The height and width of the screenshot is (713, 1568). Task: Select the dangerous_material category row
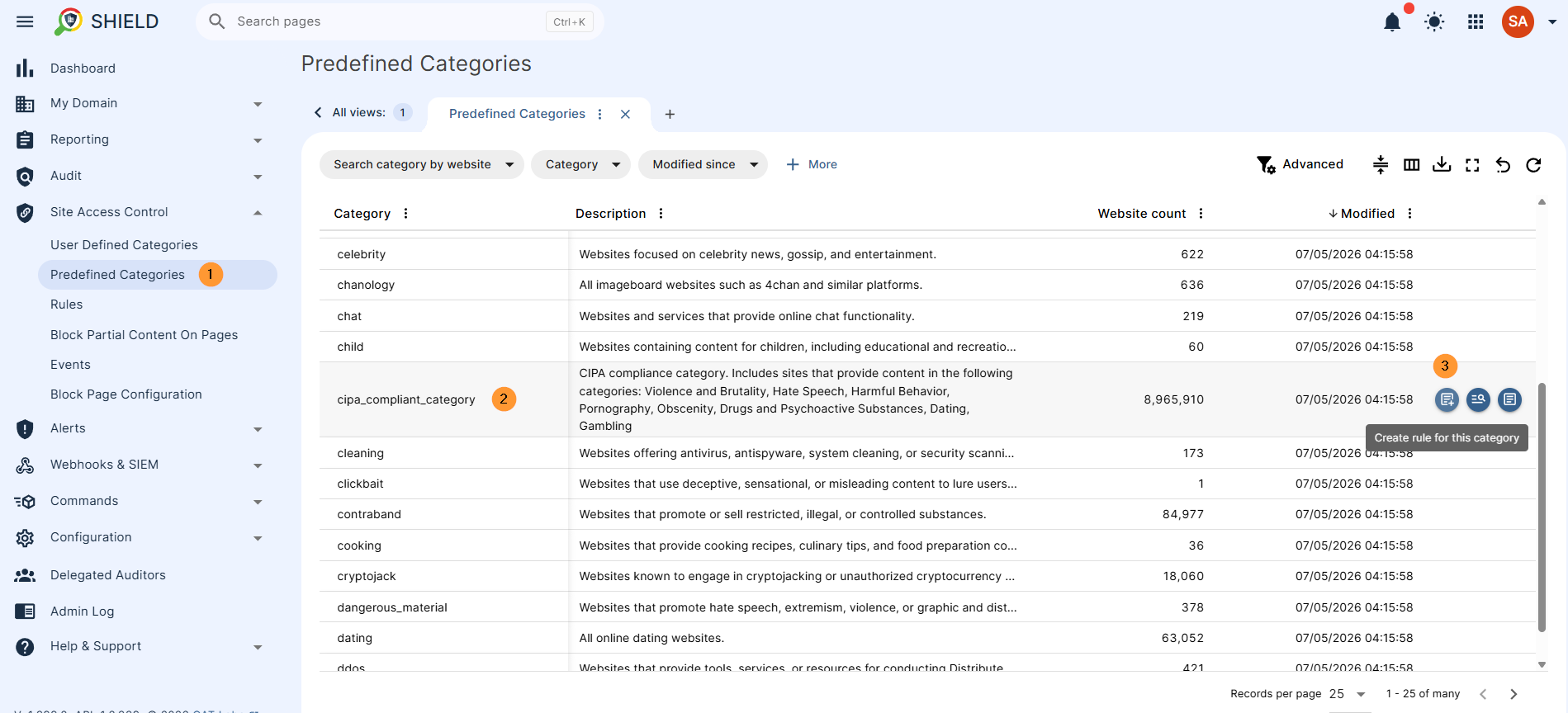927,607
